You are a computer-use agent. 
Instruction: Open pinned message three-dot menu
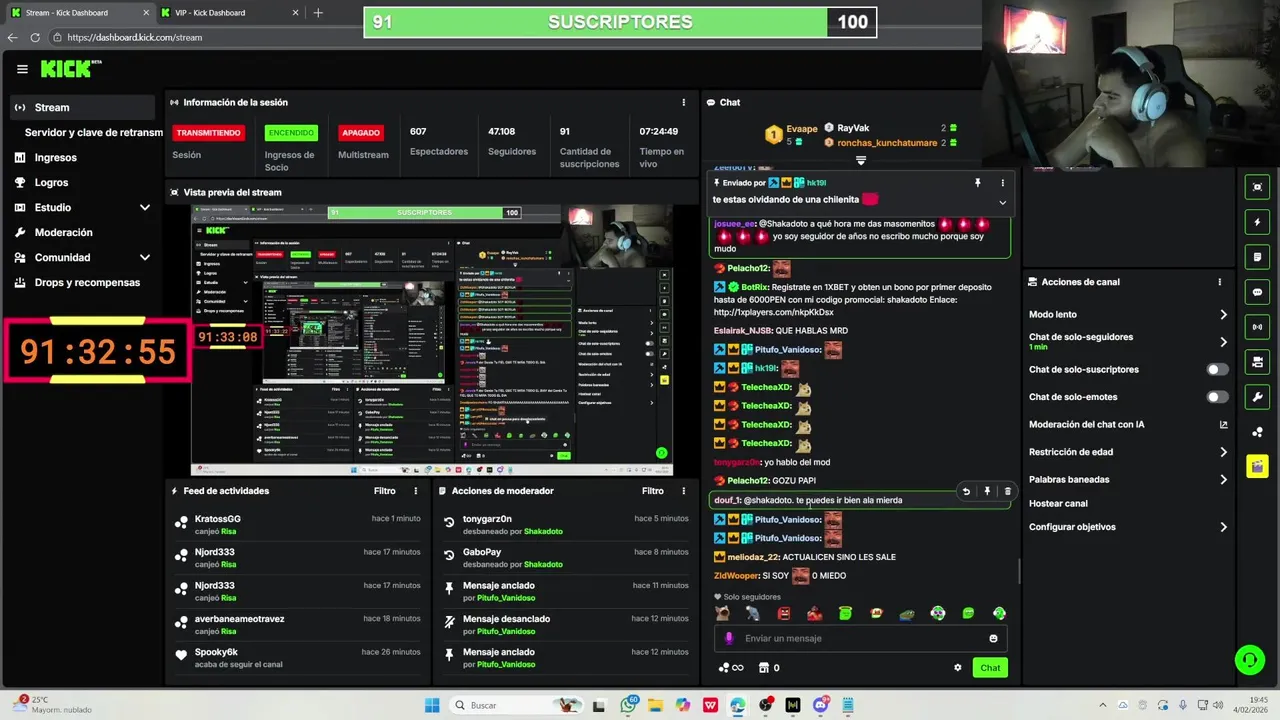click(x=1002, y=183)
